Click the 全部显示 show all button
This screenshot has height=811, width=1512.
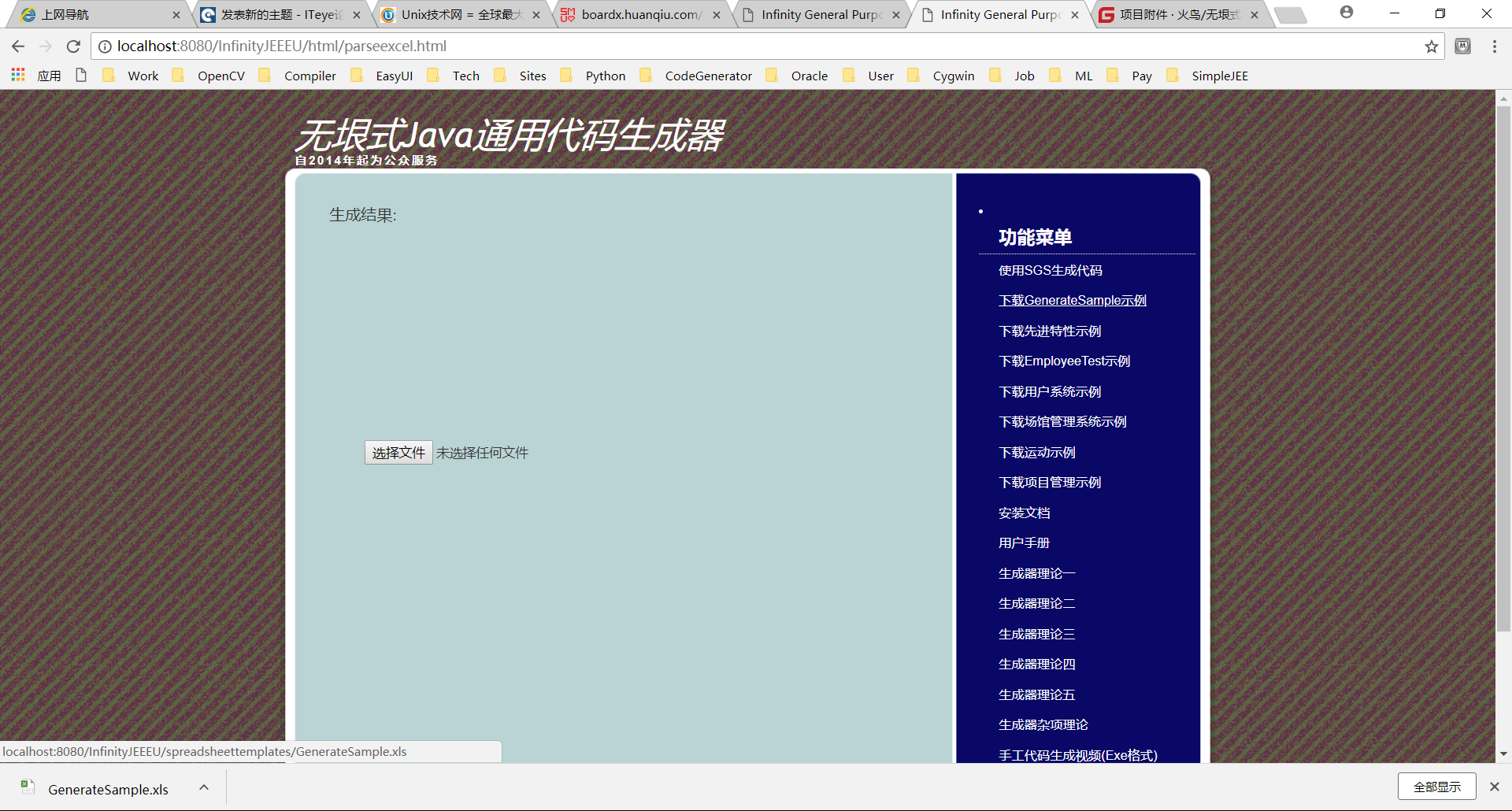point(1436,787)
